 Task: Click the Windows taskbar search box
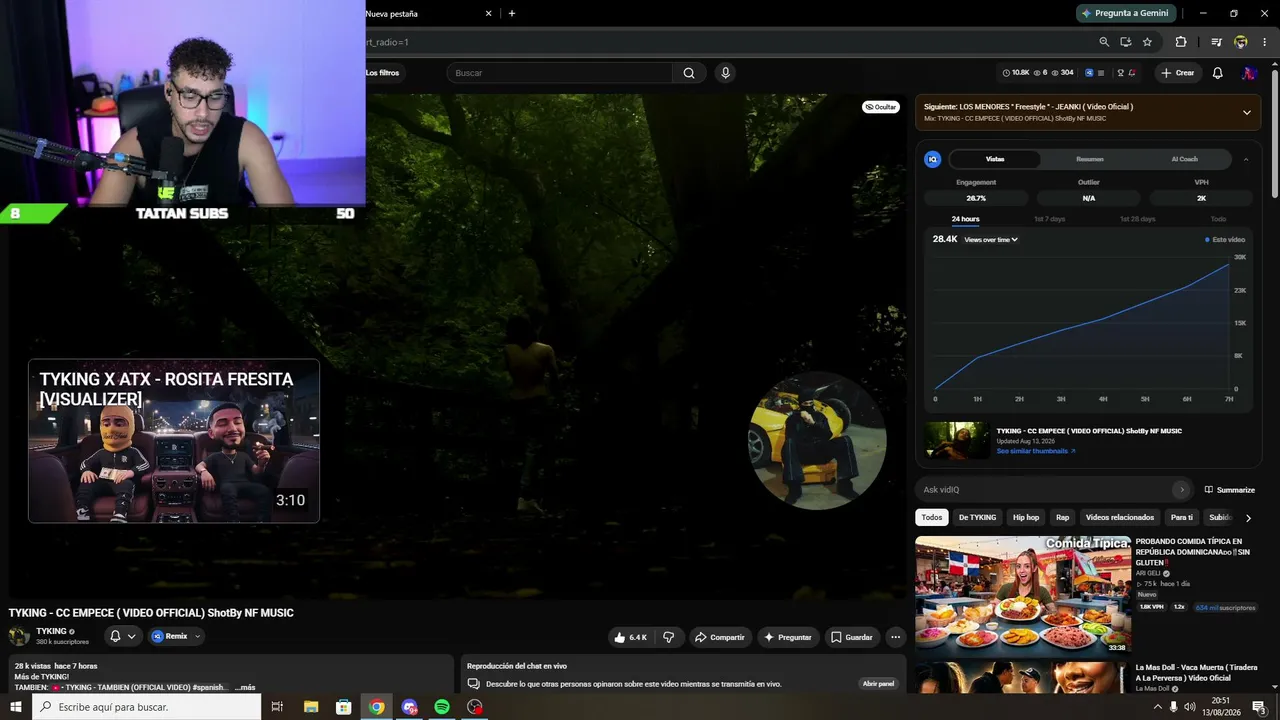point(147,707)
